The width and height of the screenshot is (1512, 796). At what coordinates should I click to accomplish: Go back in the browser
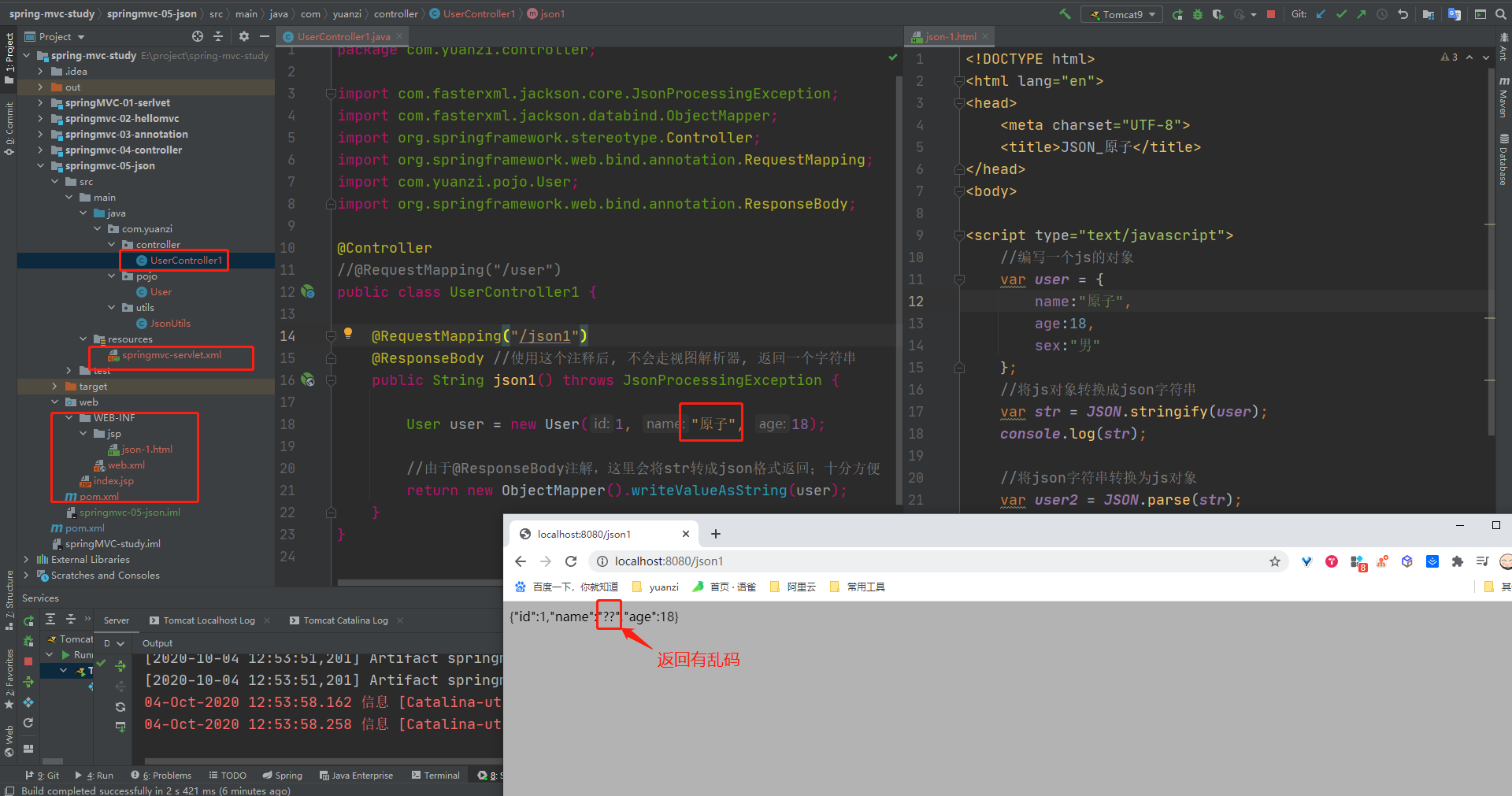521,561
